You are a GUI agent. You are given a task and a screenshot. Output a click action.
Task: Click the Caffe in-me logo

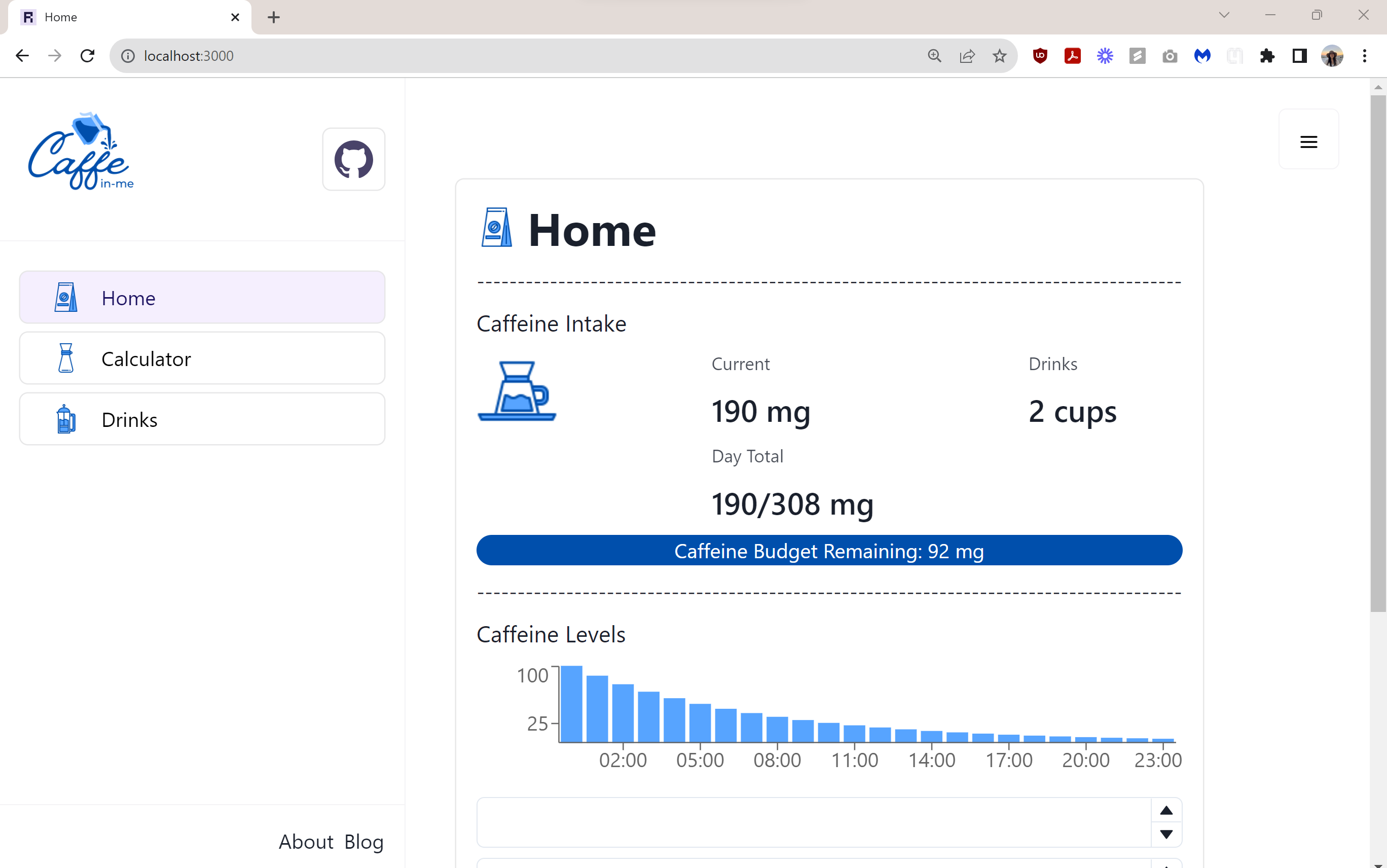(81, 152)
